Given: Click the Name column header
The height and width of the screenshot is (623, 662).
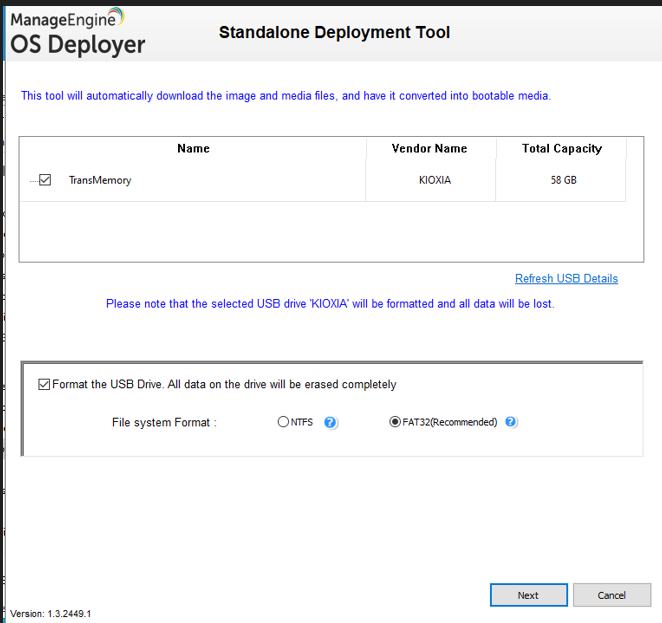Looking at the screenshot, I should [193, 149].
